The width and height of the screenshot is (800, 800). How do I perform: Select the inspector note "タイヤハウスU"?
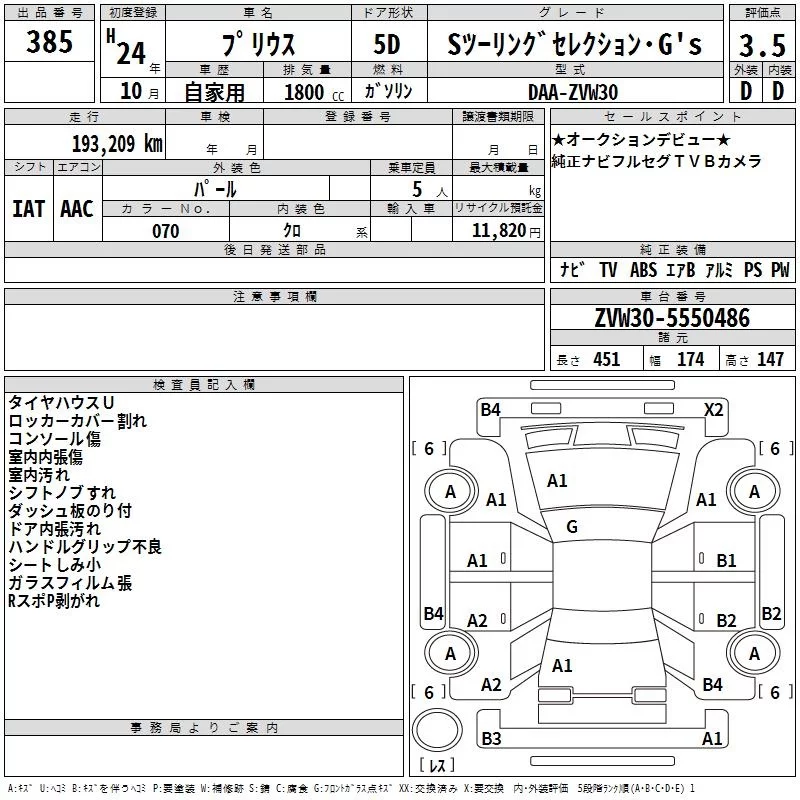61,403
